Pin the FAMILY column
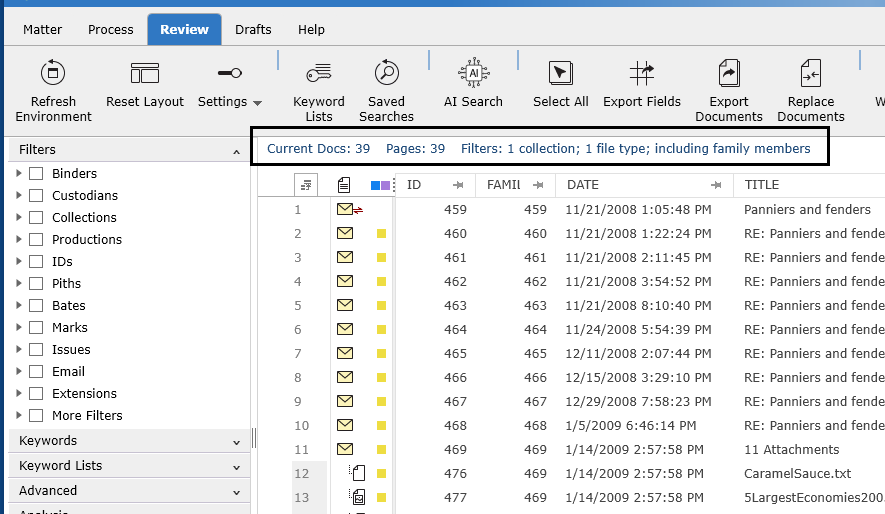 [x=538, y=184]
